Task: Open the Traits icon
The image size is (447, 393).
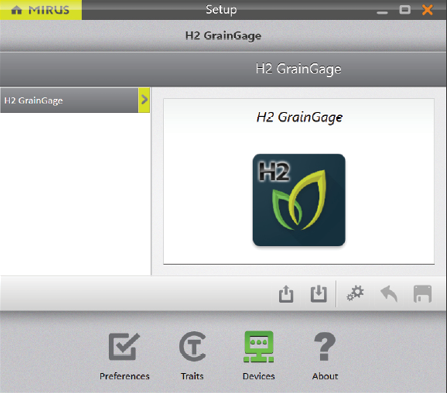Action: pyautogui.click(x=192, y=347)
